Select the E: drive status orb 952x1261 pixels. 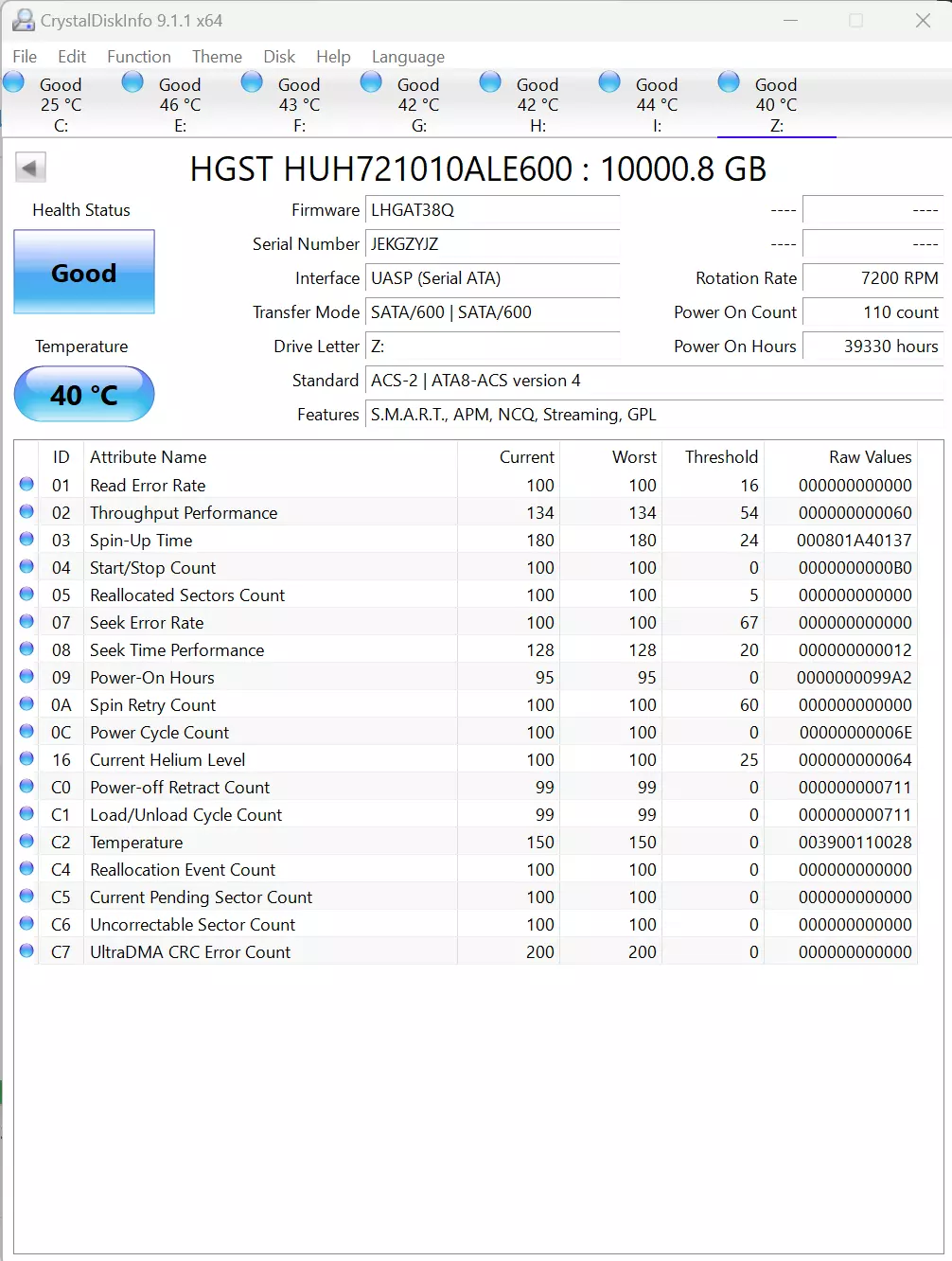[x=133, y=82]
